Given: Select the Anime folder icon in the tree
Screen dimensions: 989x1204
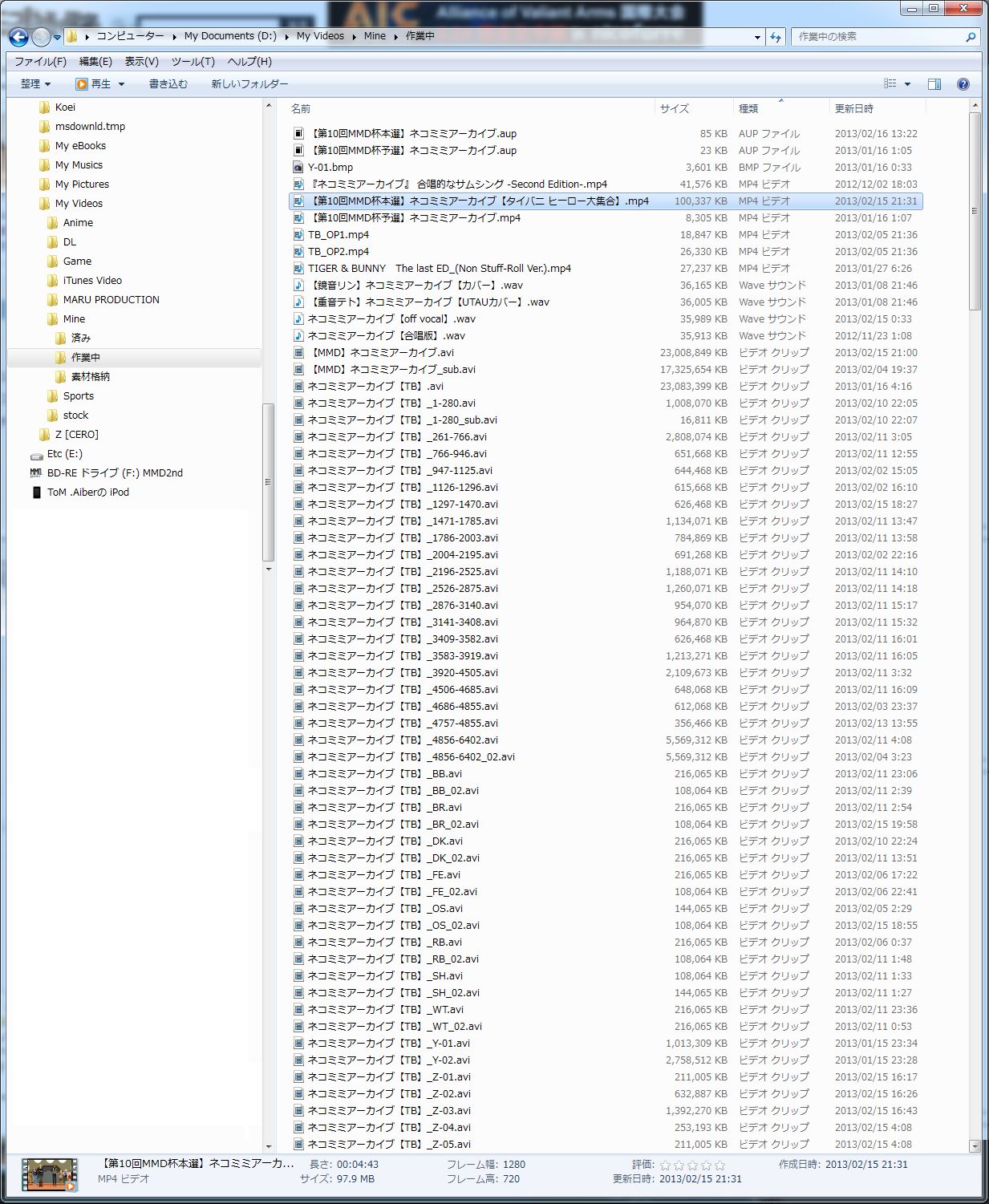Looking at the screenshot, I should coord(52,223).
